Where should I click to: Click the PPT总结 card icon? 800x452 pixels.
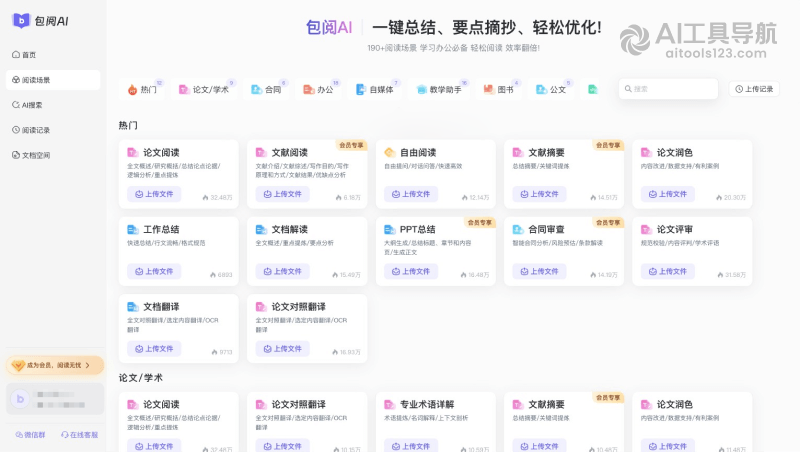click(x=390, y=230)
